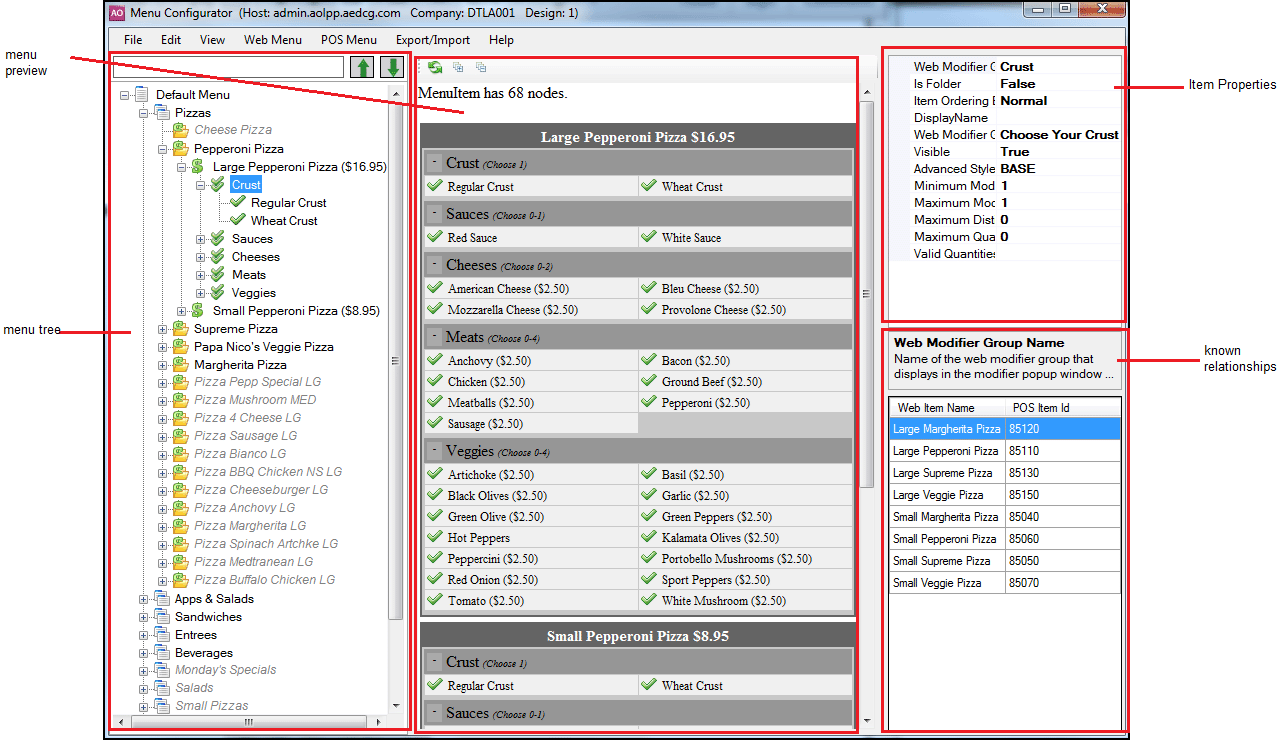Click the Pizza Pepp Special LG icon
Viewport: 1281px width, 740px height.
pos(180,382)
